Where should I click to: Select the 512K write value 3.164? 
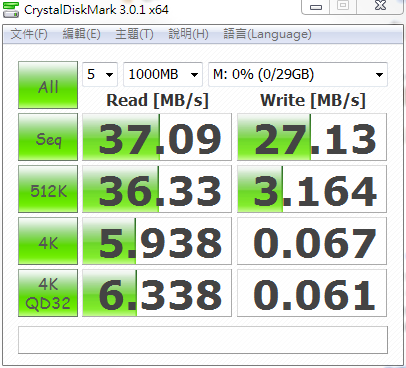pos(312,189)
